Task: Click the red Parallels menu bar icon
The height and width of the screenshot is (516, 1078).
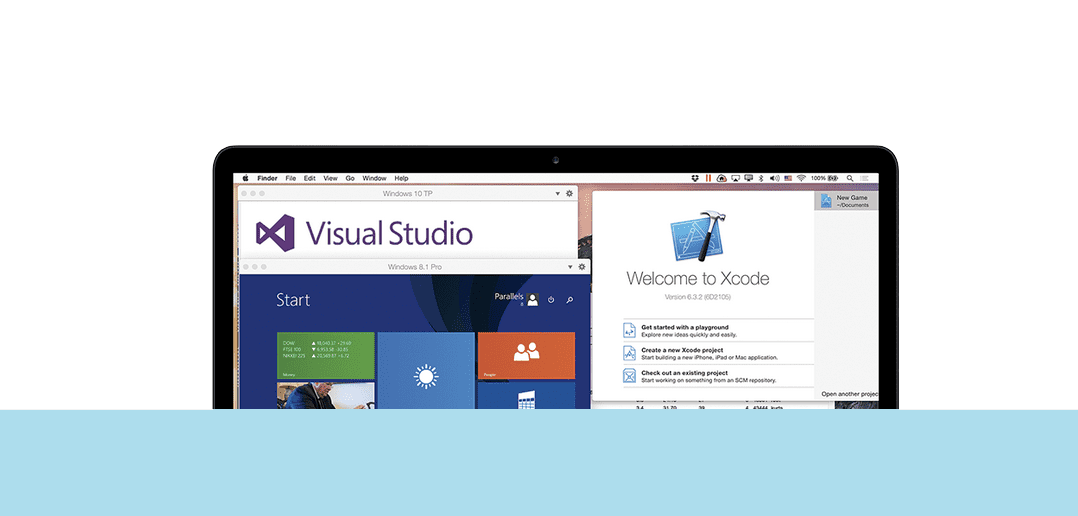Action: tap(708, 178)
